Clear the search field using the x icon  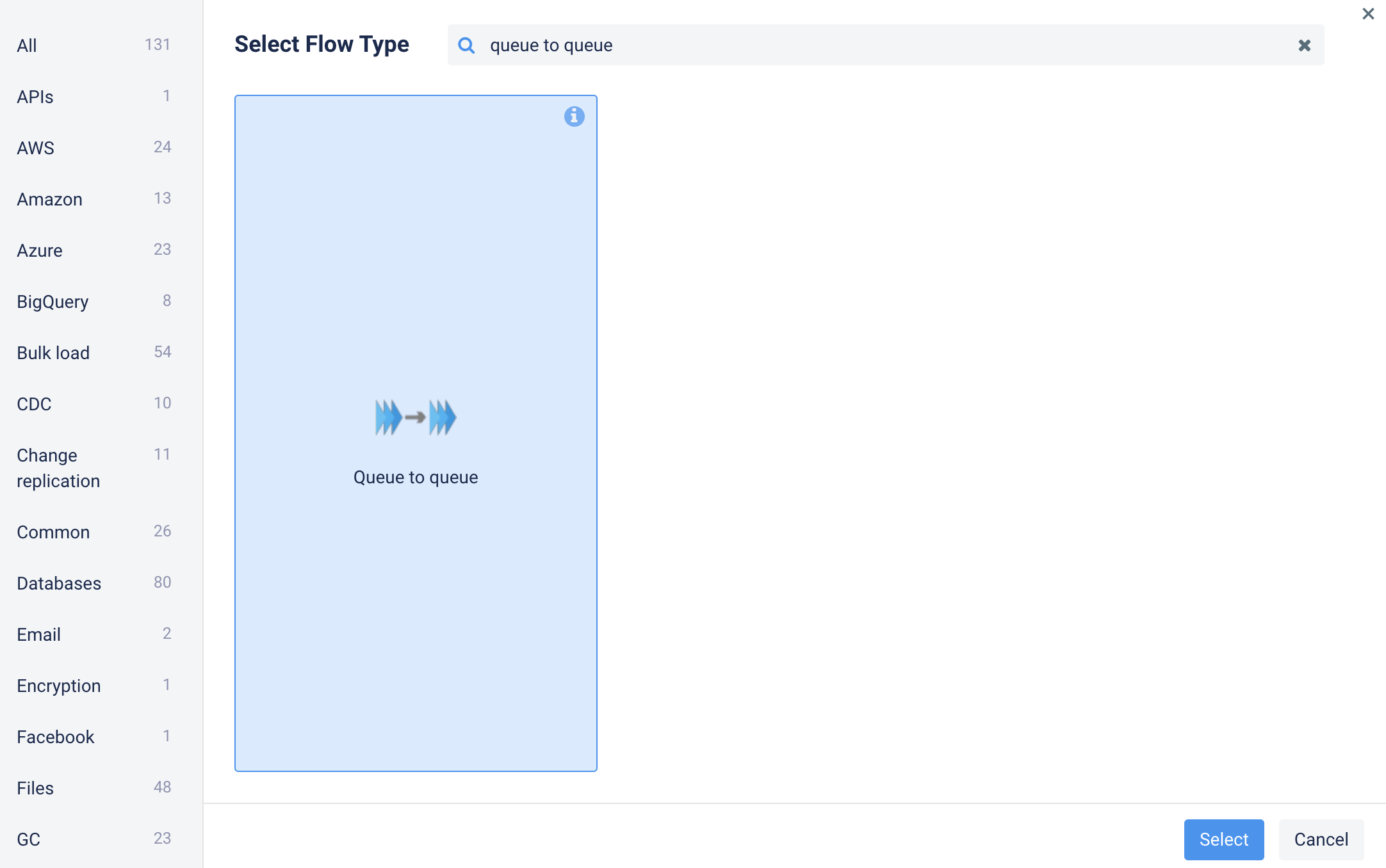click(1304, 45)
